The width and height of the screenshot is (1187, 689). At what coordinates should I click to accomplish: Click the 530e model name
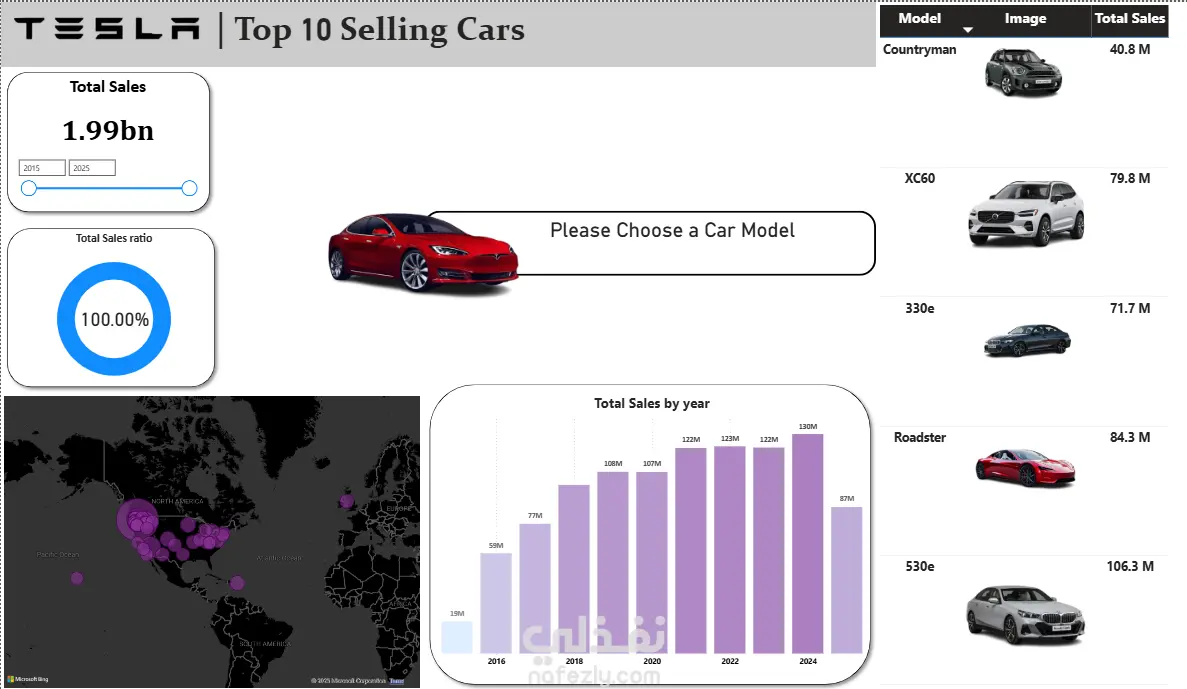920,566
